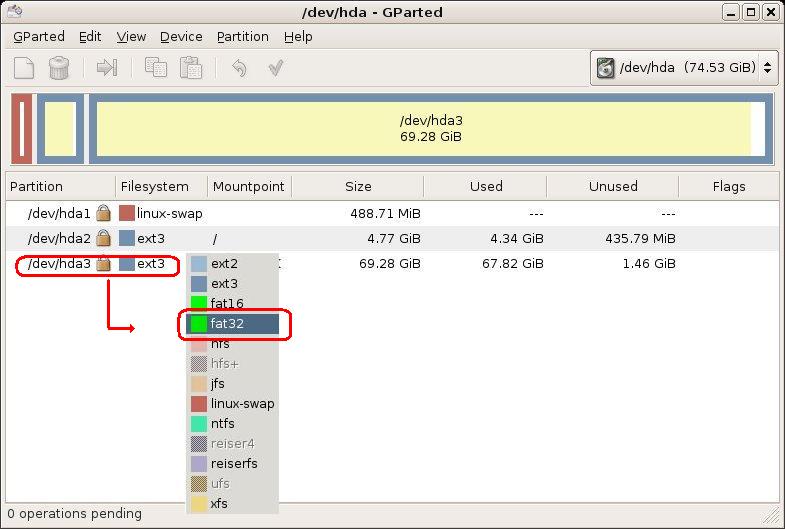The width and height of the screenshot is (785, 529).
Task: Click the Apply operations checkmark icon
Action: pos(276,68)
